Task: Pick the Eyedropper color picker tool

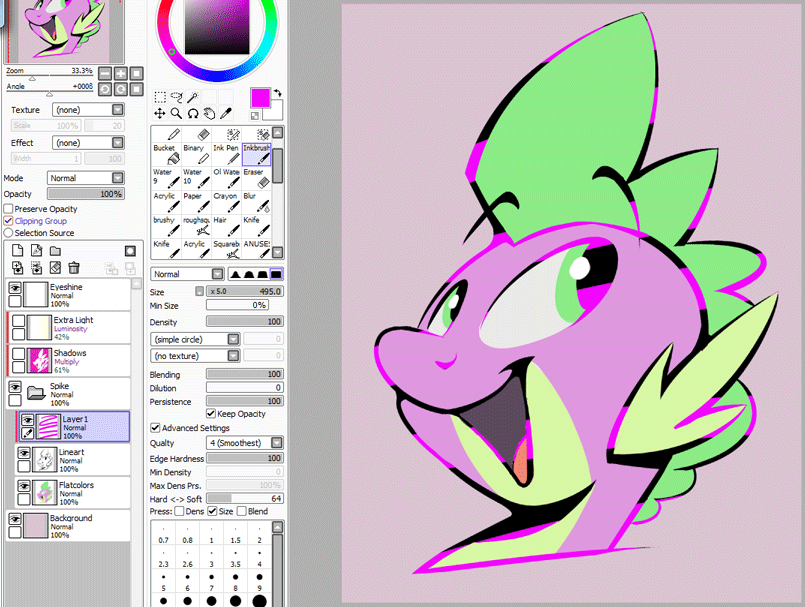Action: tap(227, 114)
